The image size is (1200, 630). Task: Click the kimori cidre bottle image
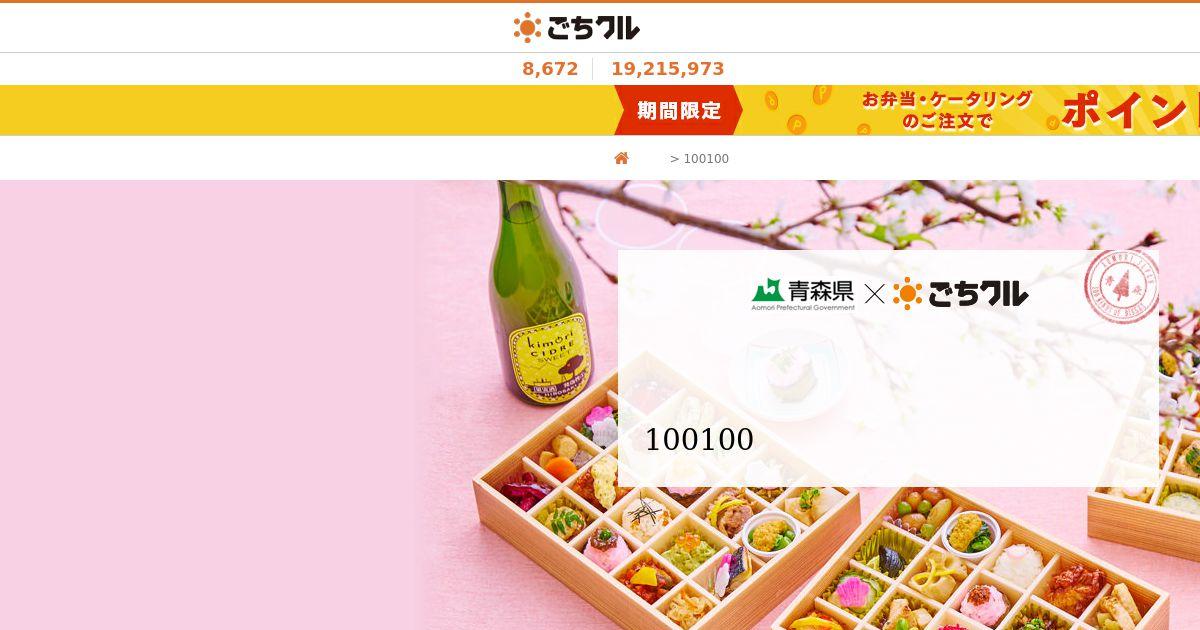pos(536,295)
